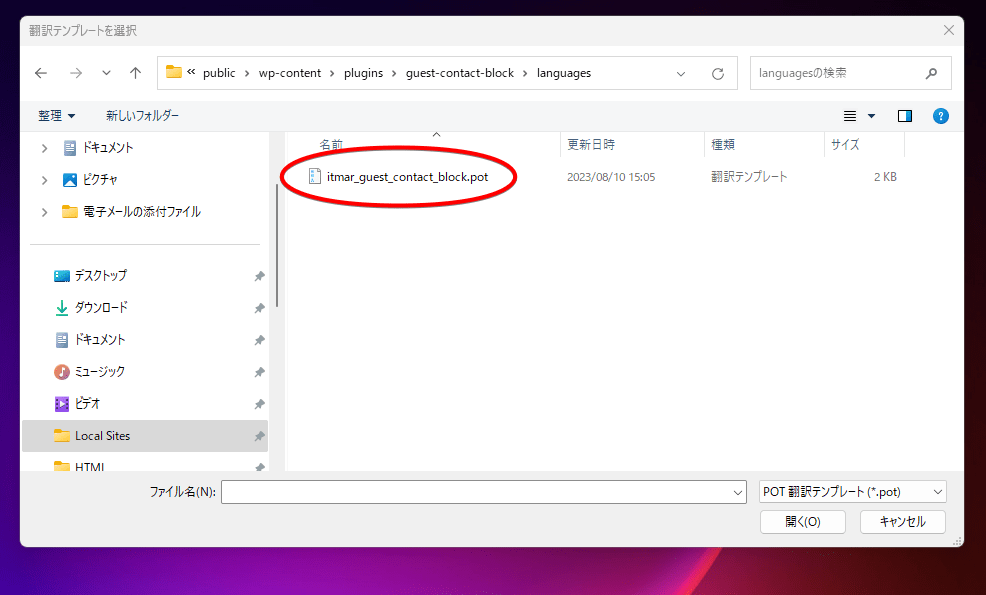Toggle the preview pane
This screenshot has width=986, height=595.
905,116
